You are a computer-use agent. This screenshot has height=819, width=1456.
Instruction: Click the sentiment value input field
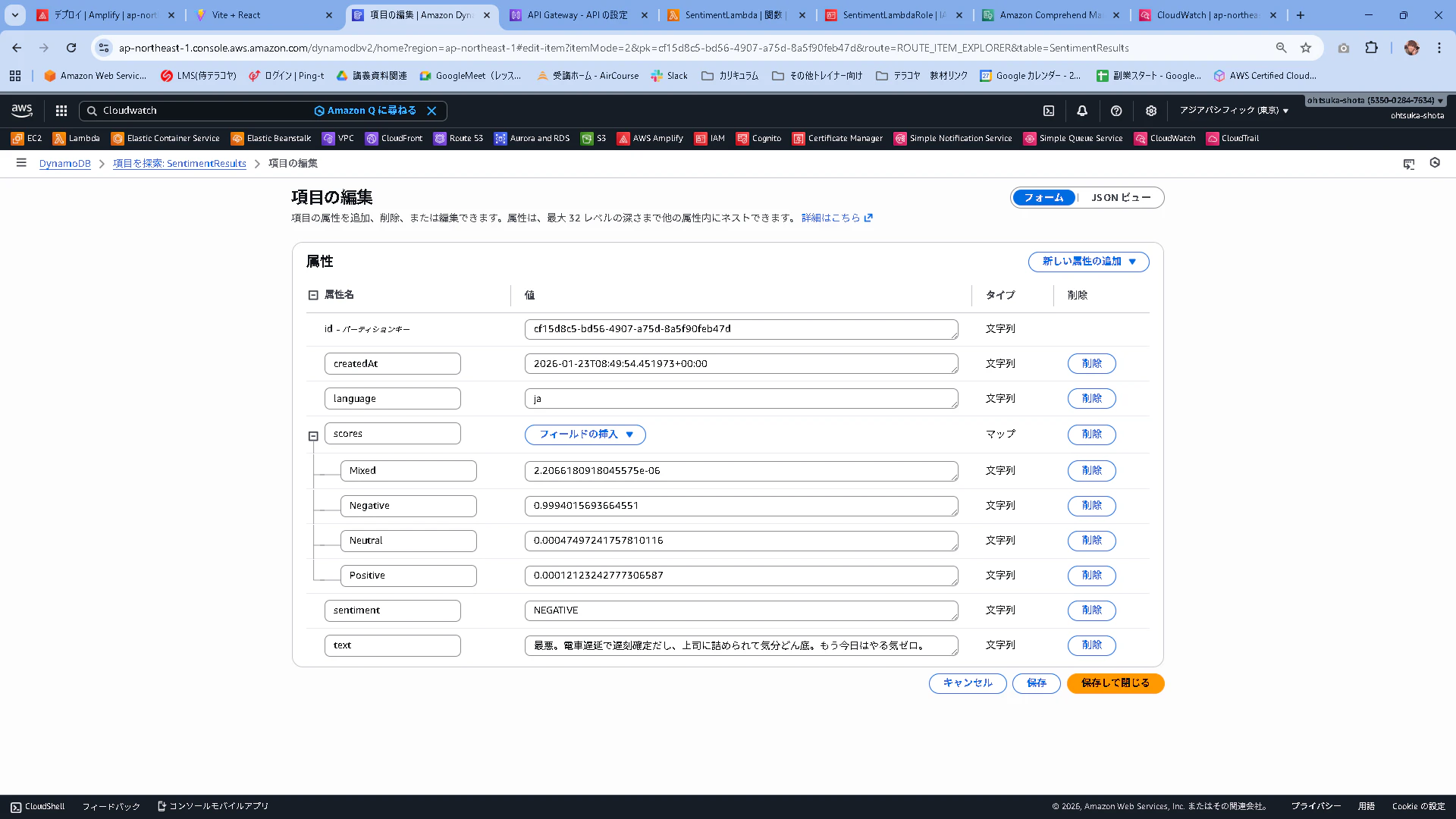click(x=740, y=610)
